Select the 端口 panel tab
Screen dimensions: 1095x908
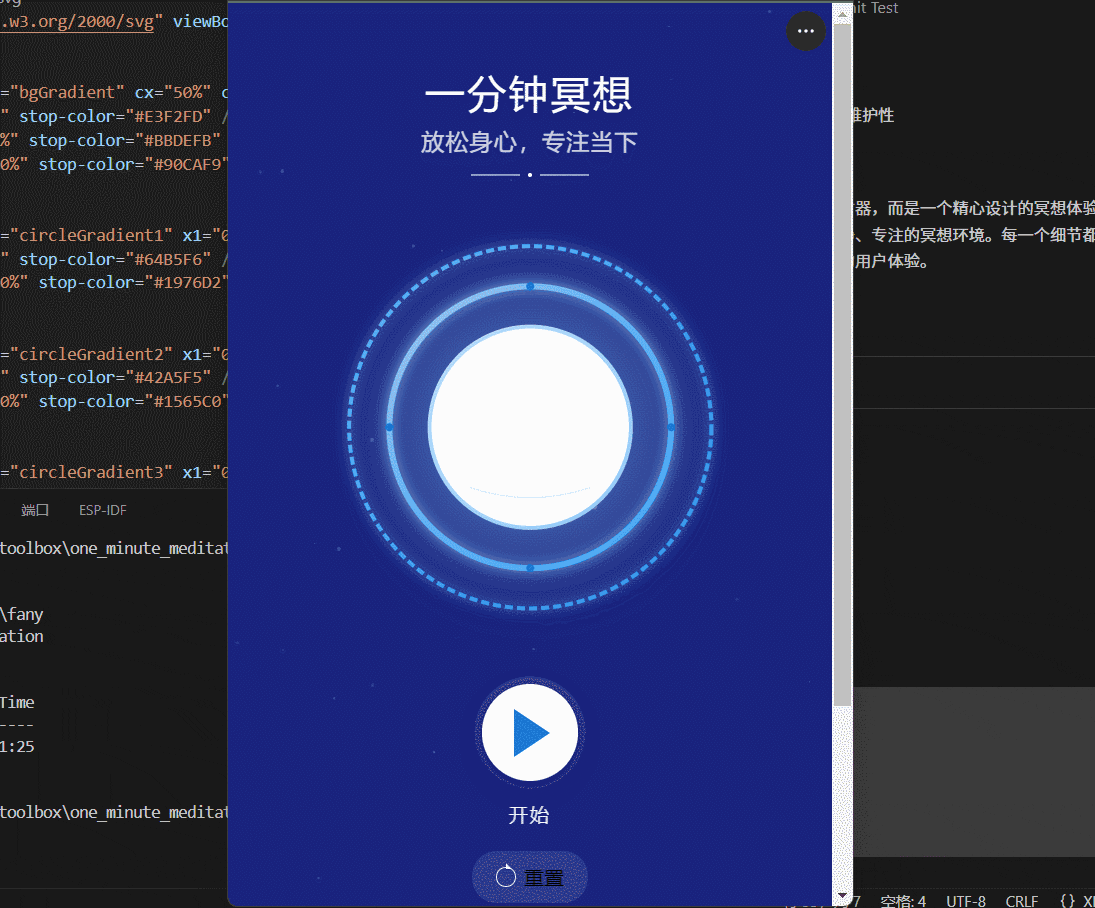point(34,510)
